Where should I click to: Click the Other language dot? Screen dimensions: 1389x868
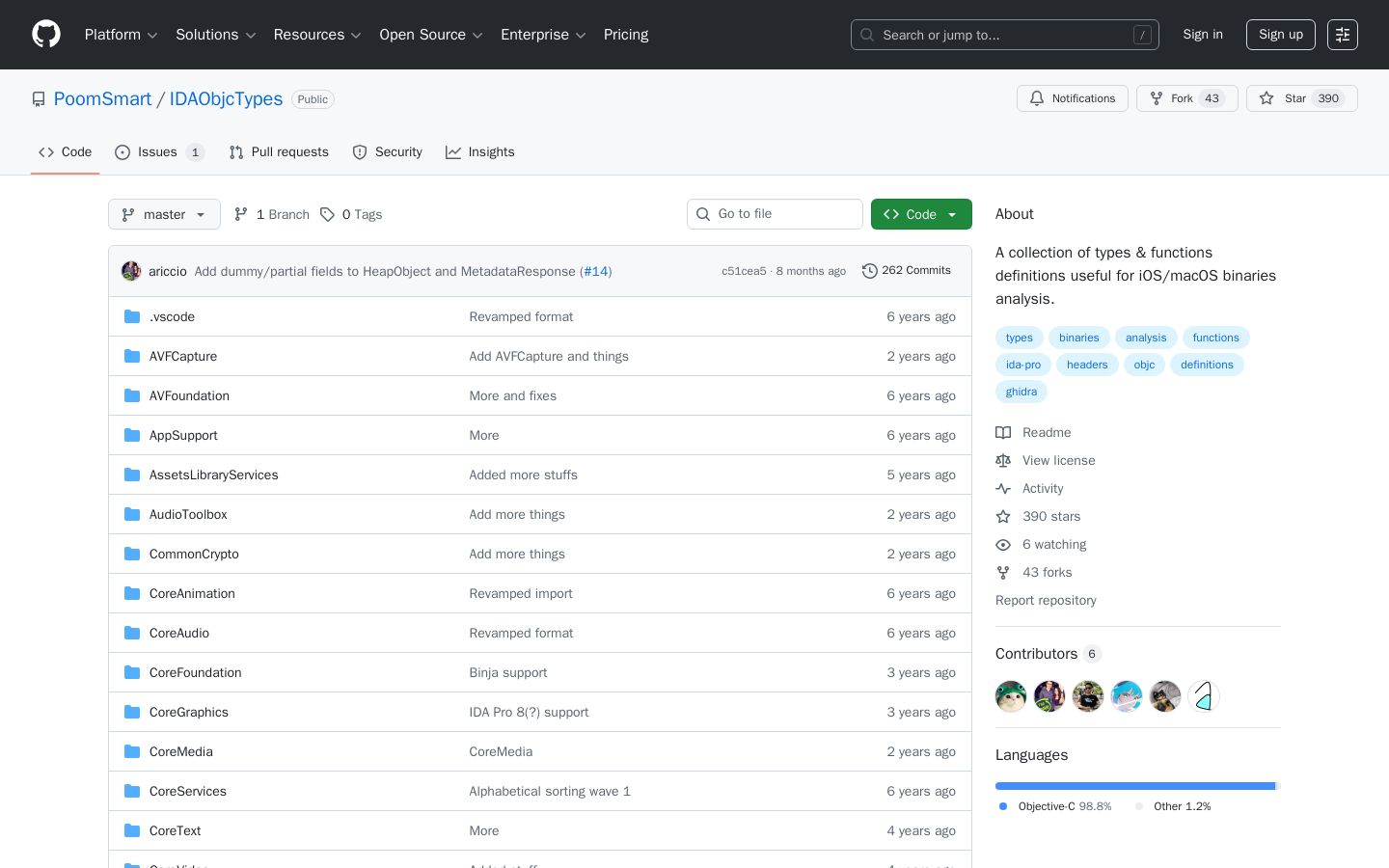pyautogui.click(x=1139, y=806)
